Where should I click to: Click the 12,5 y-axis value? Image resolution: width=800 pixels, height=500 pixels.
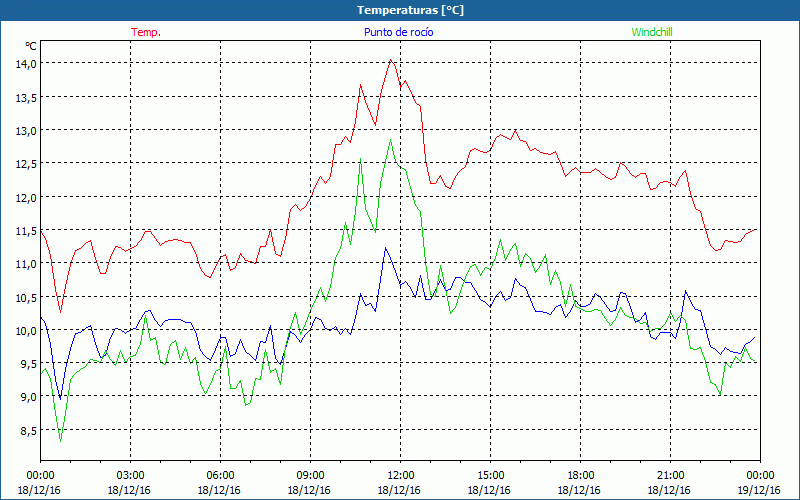click(x=27, y=164)
